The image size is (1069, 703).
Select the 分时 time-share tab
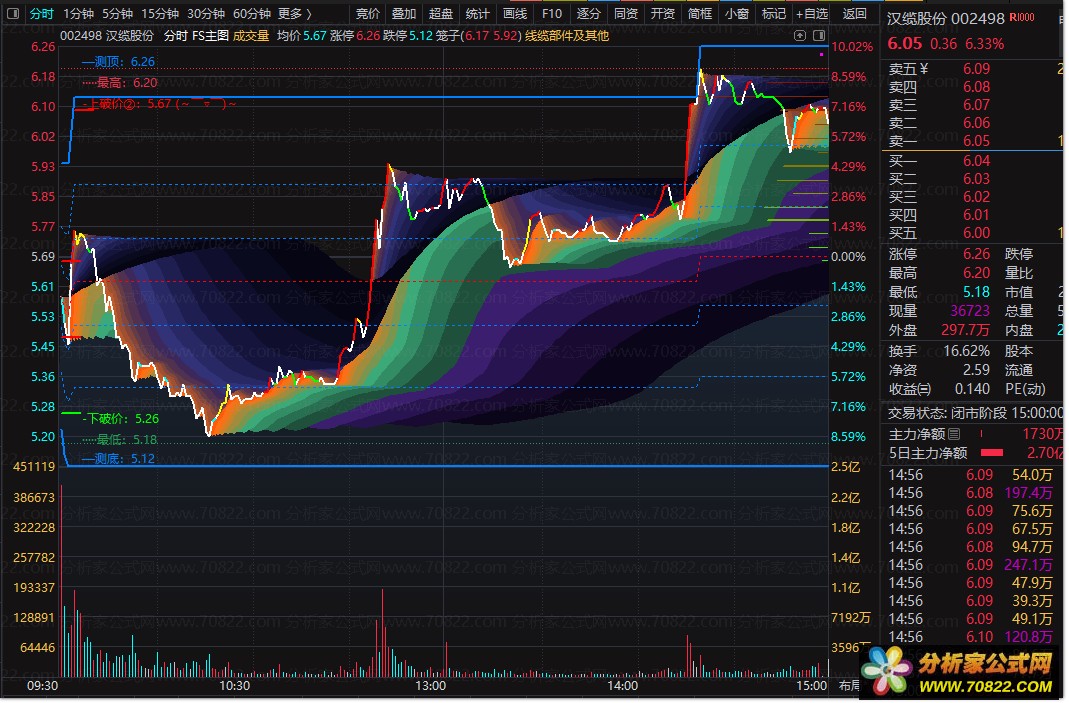pos(42,14)
